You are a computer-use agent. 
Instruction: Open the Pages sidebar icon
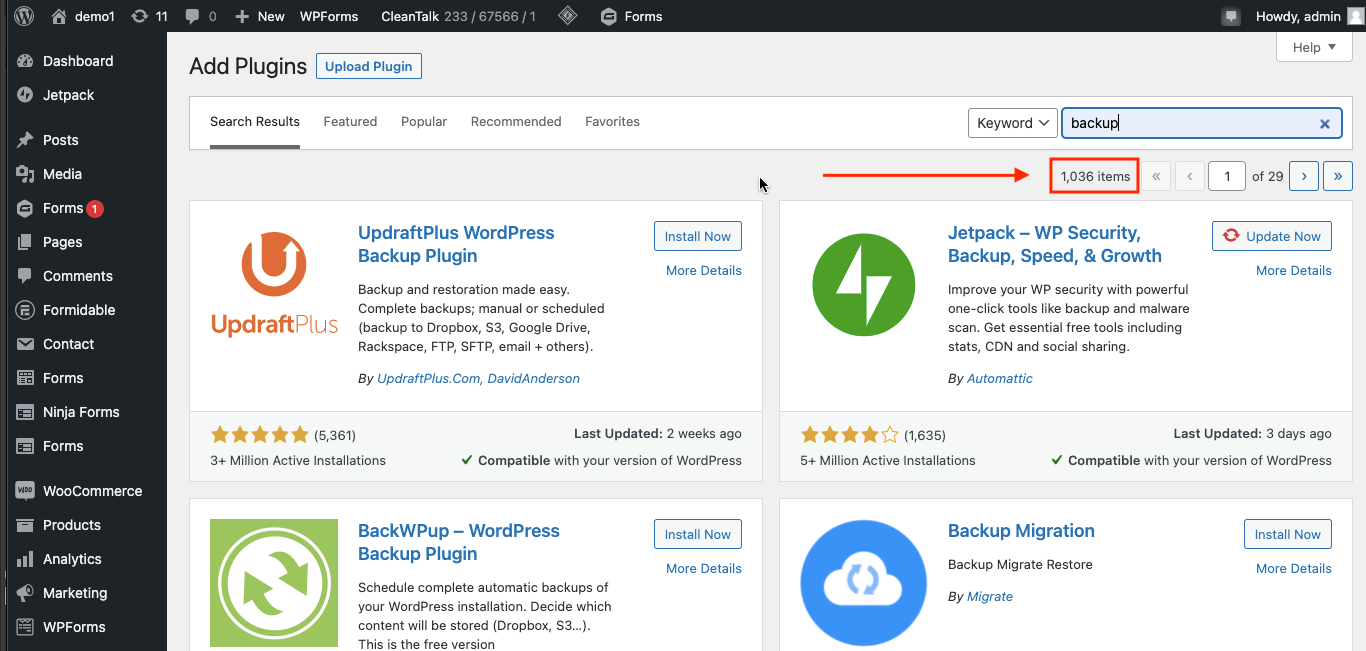[26, 242]
